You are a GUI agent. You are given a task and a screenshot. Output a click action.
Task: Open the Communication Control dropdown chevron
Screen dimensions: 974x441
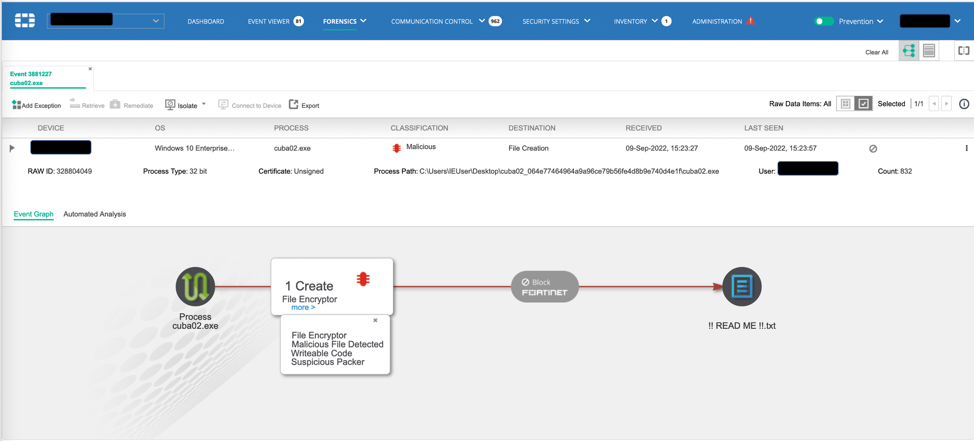(x=481, y=20)
